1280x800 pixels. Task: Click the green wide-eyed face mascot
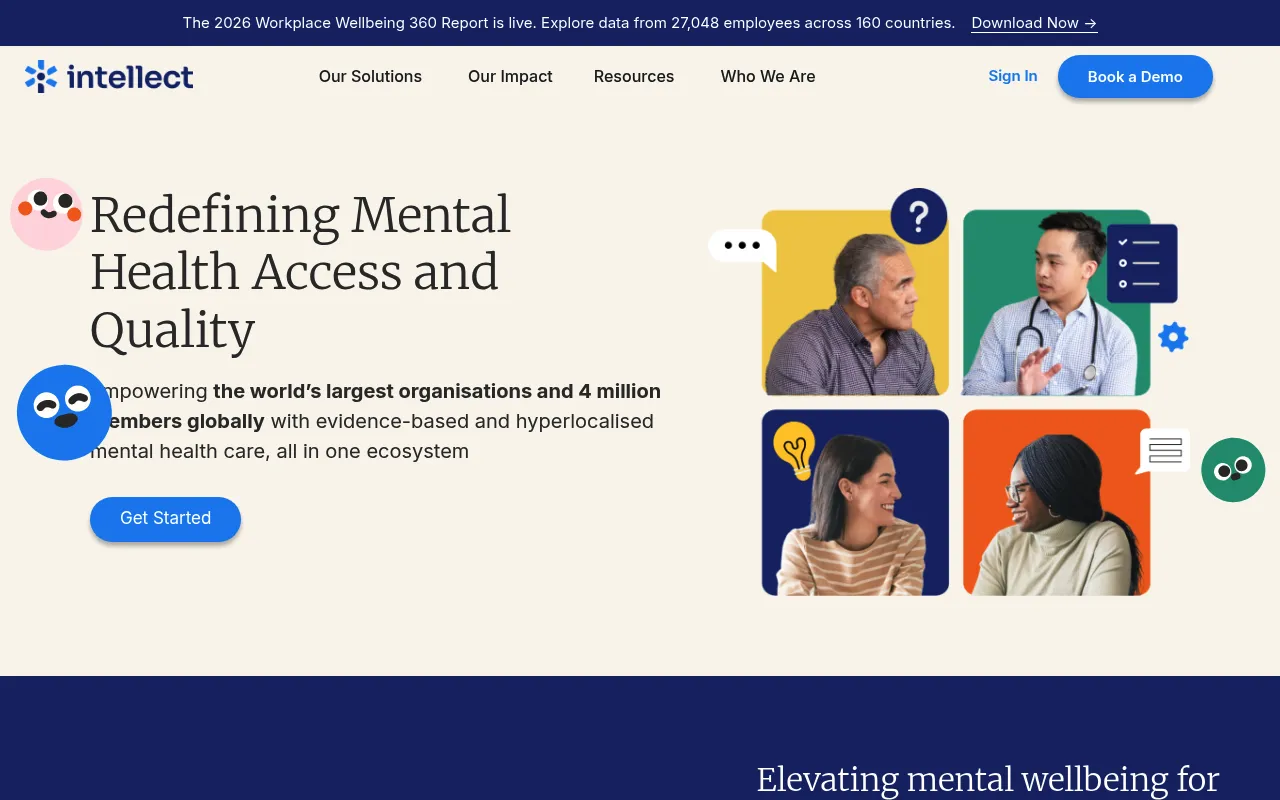point(1233,470)
